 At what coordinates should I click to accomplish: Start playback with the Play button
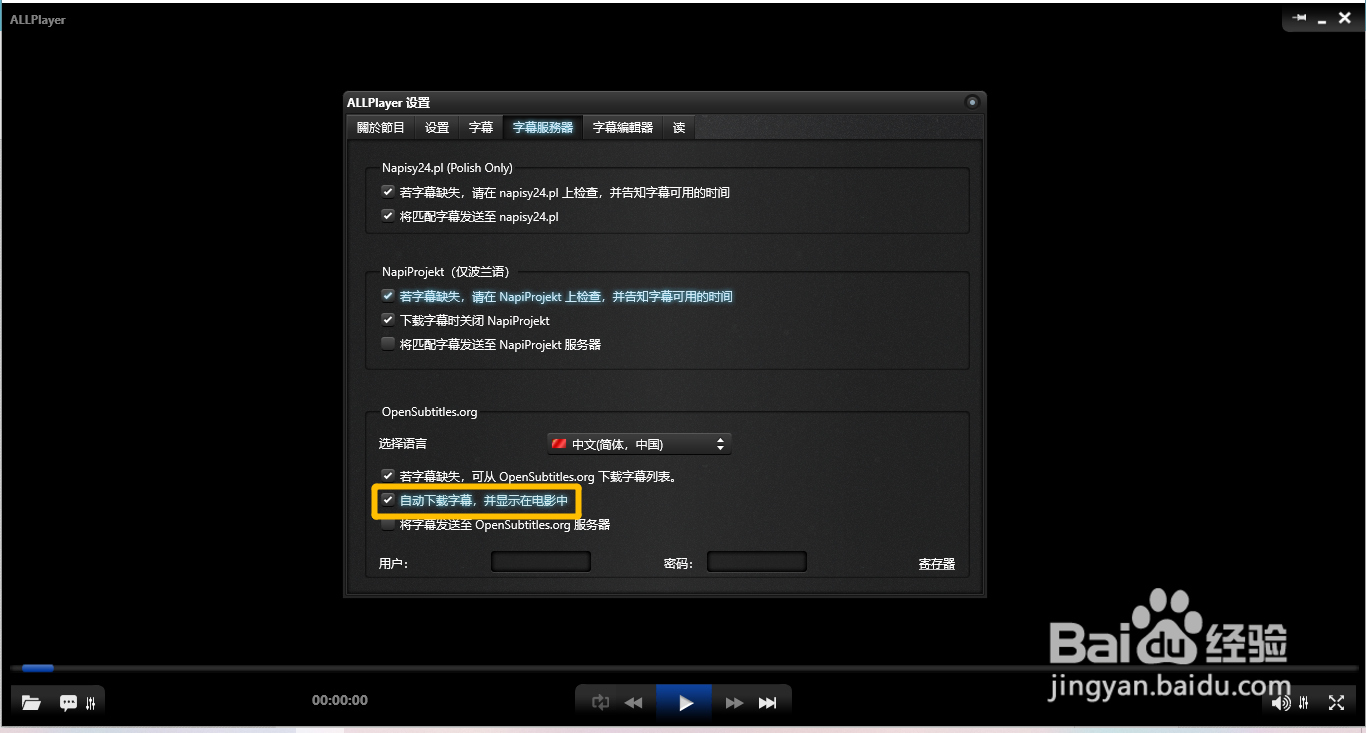[x=685, y=703]
